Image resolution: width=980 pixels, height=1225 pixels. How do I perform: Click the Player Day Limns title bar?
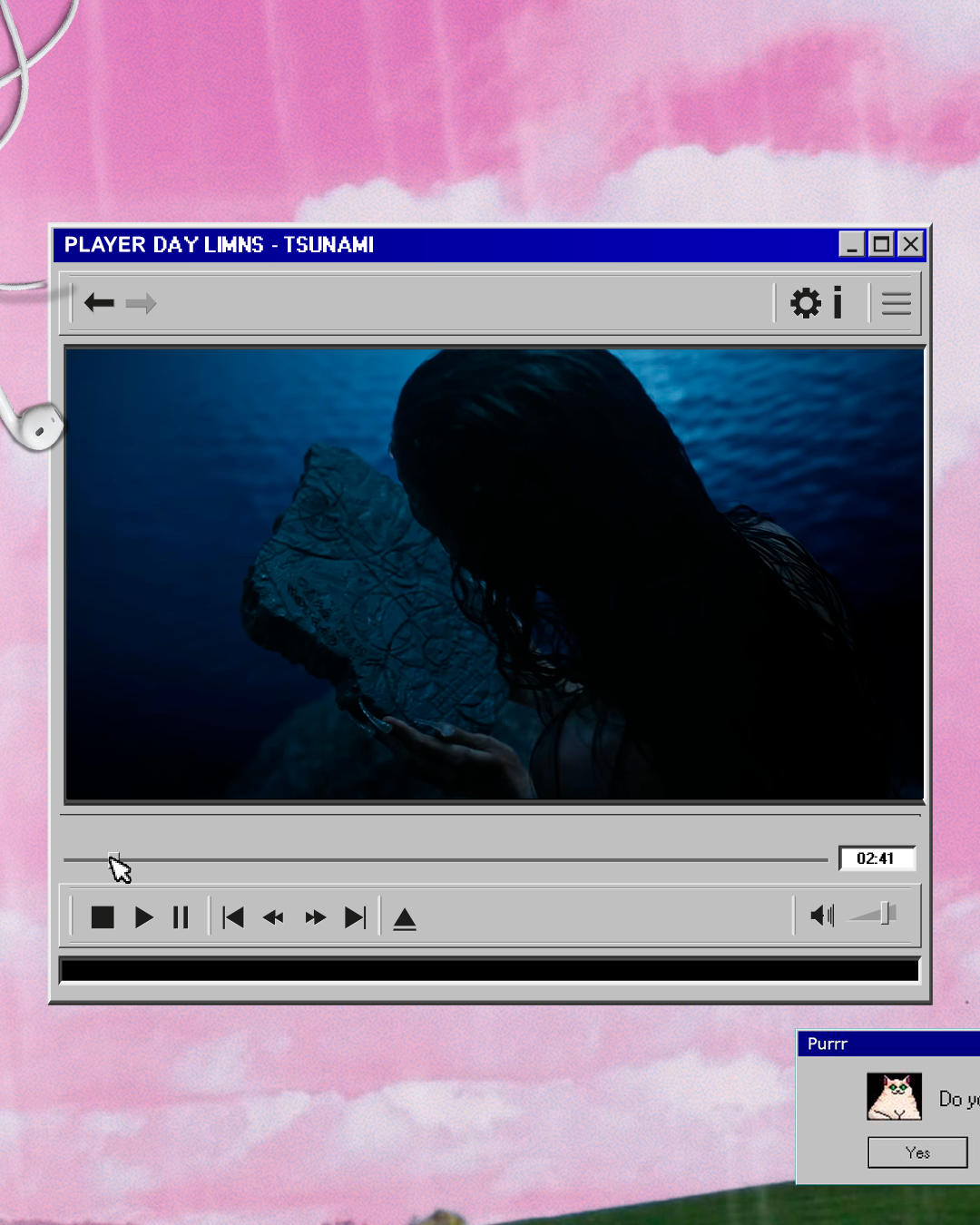tap(490, 244)
